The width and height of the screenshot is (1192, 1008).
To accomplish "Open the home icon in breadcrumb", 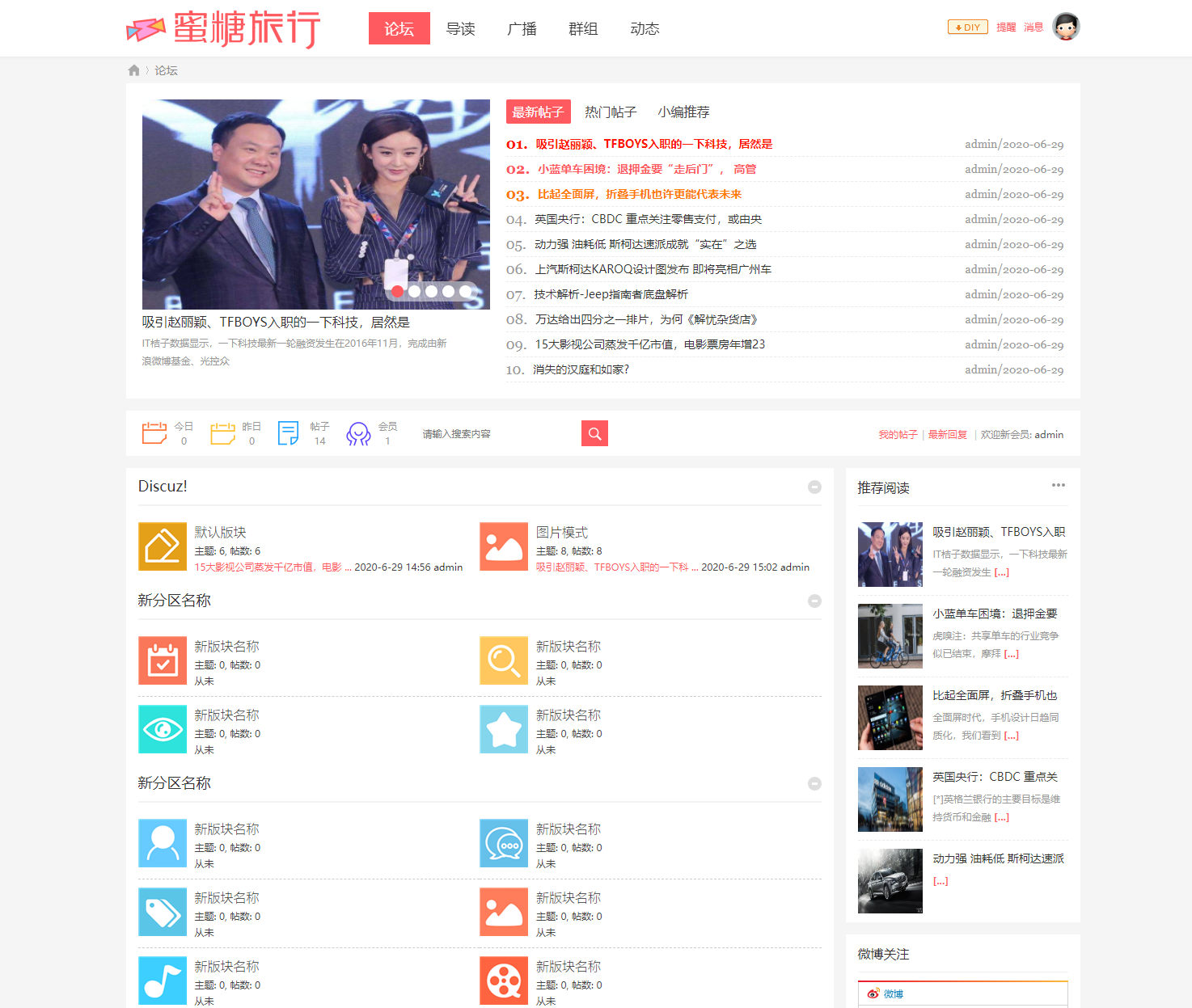I will (133, 70).
